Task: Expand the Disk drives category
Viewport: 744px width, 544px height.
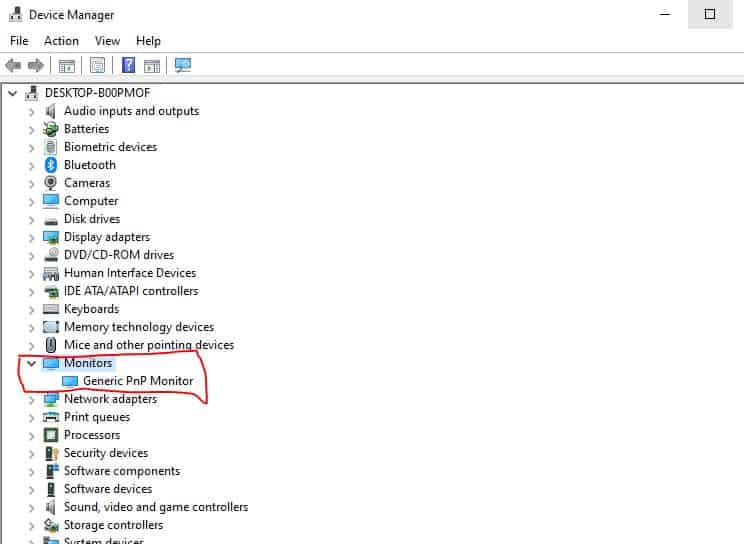Action: tap(31, 220)
